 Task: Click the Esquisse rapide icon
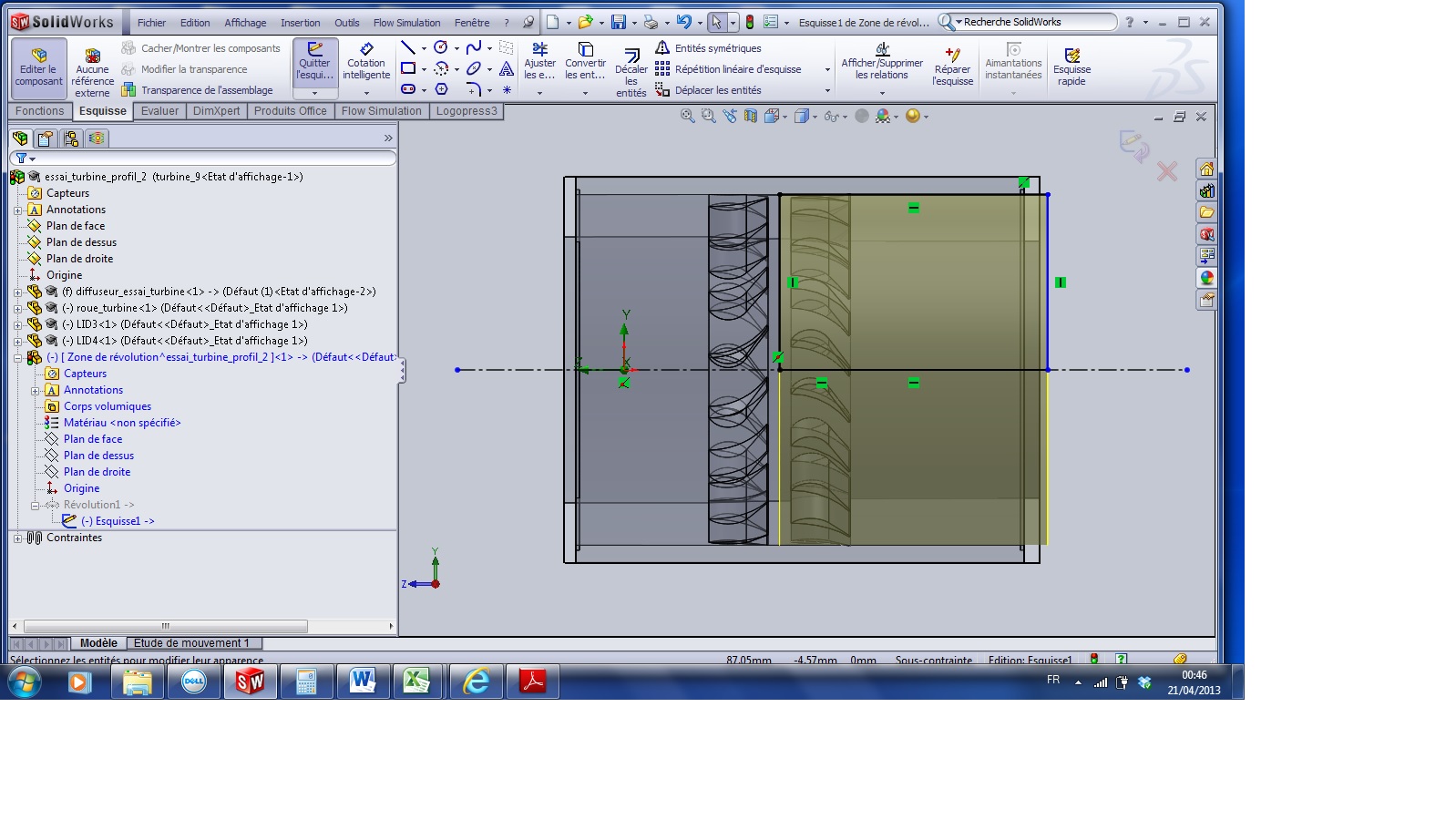[1071, 67]
